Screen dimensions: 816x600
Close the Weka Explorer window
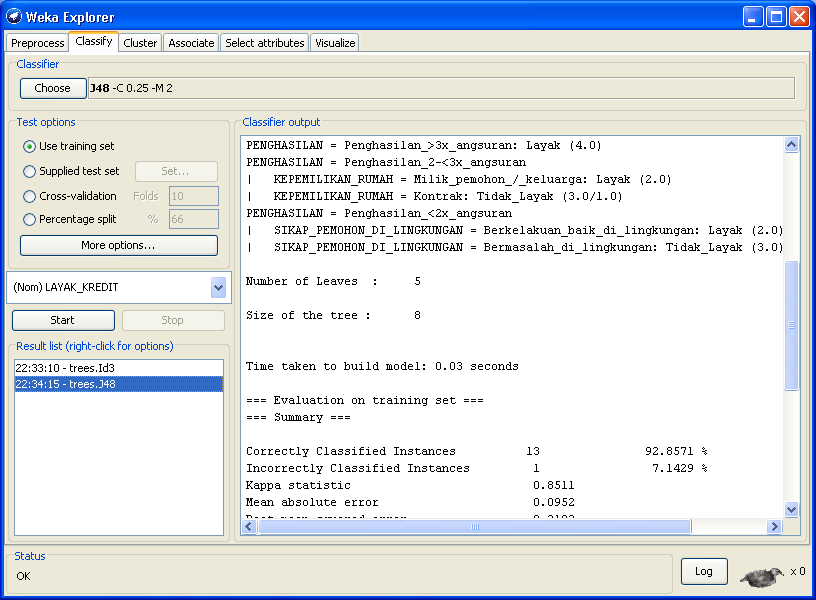tap(799, 17)
